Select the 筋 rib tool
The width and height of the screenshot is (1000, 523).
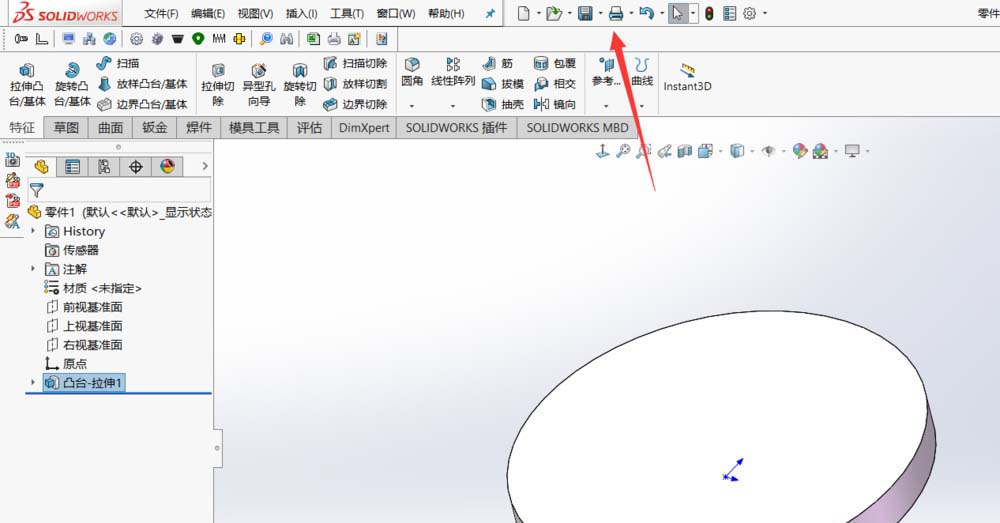pyautogui.click(x=497, y=63)
